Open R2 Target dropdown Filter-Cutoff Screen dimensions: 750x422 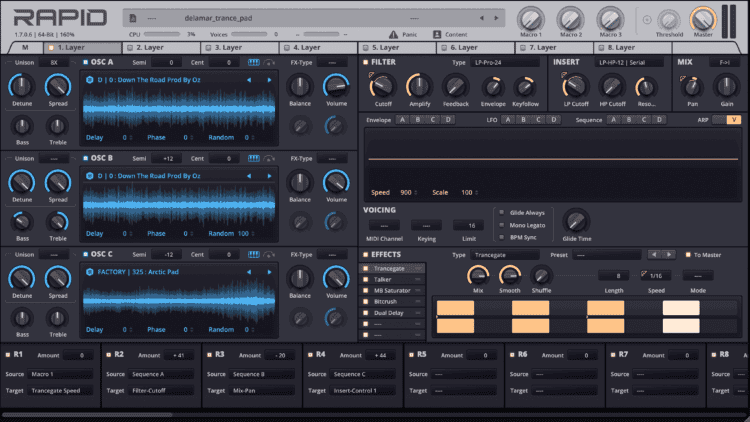point(162,390)
